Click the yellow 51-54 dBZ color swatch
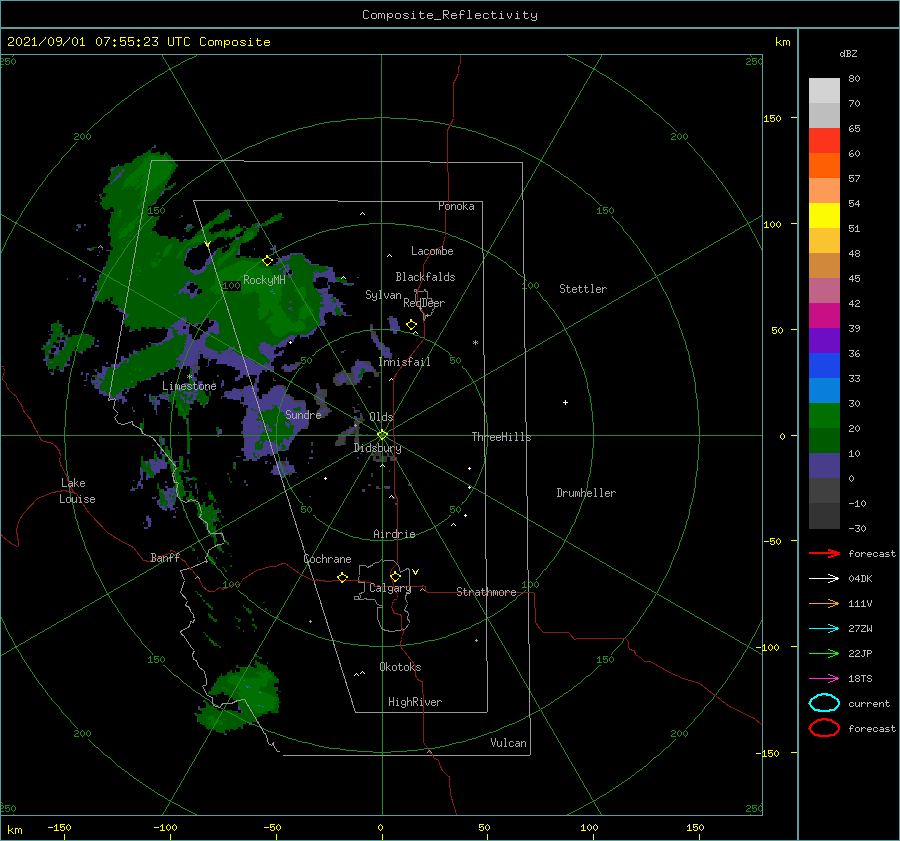 click(x=824, y=216)
